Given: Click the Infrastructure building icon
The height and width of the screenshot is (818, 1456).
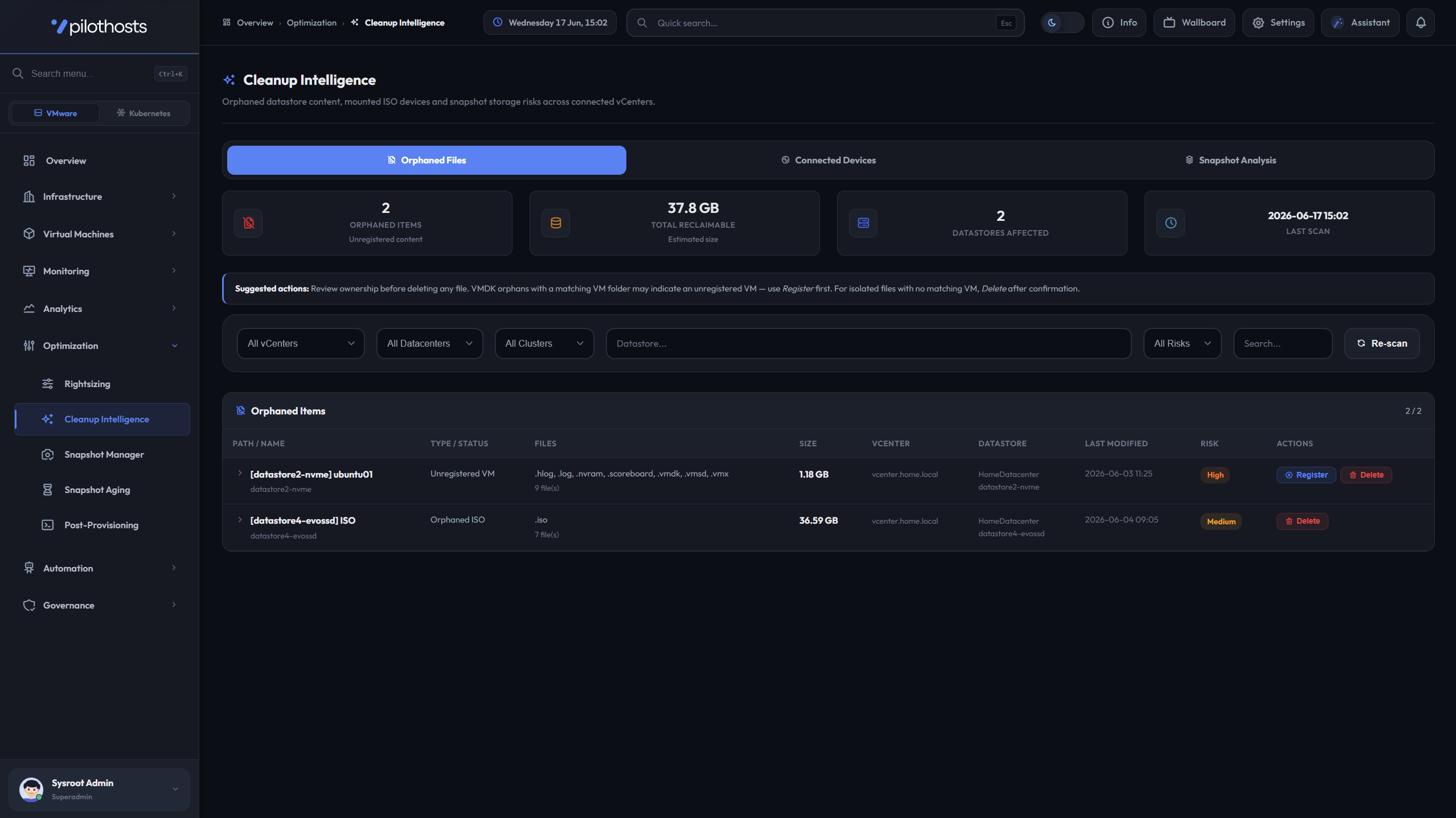Looking at the screenshot, I should (29, 196).
